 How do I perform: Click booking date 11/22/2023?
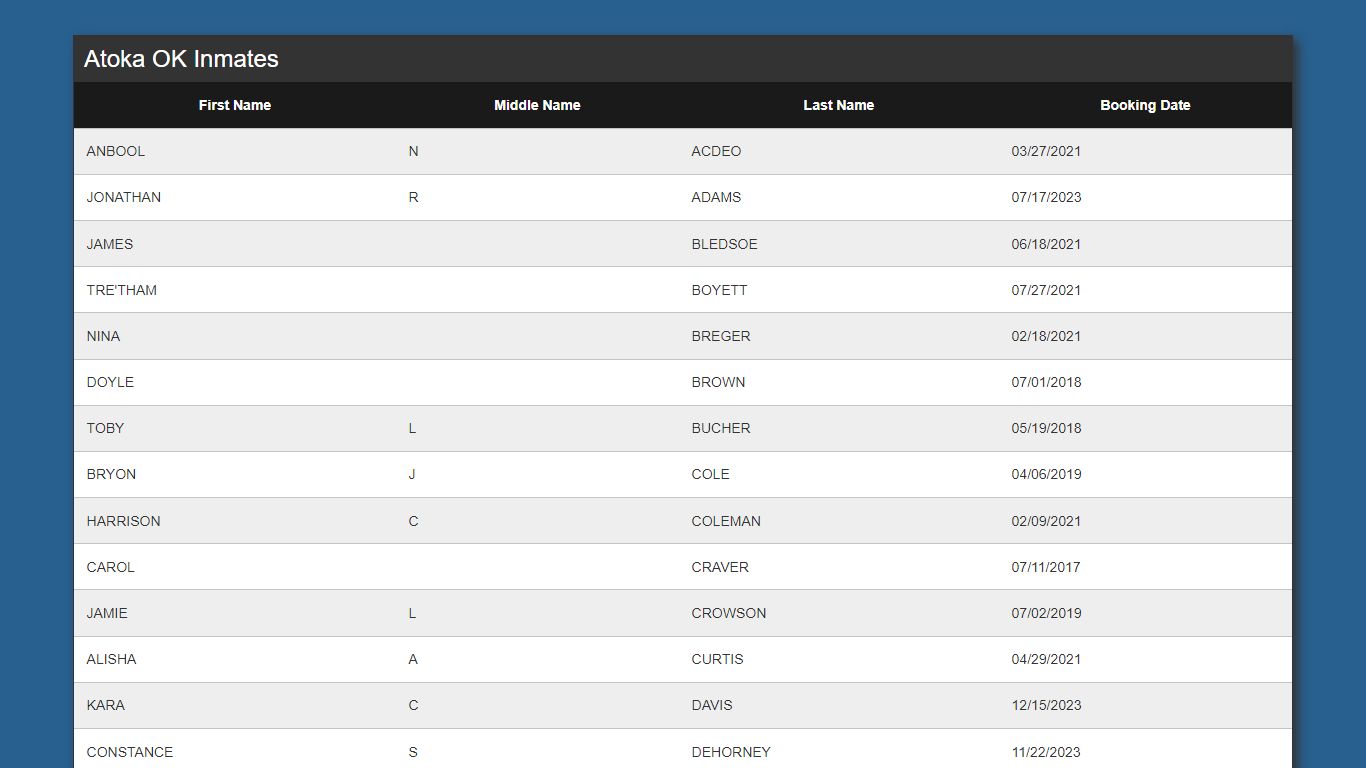pos(1046,752)
